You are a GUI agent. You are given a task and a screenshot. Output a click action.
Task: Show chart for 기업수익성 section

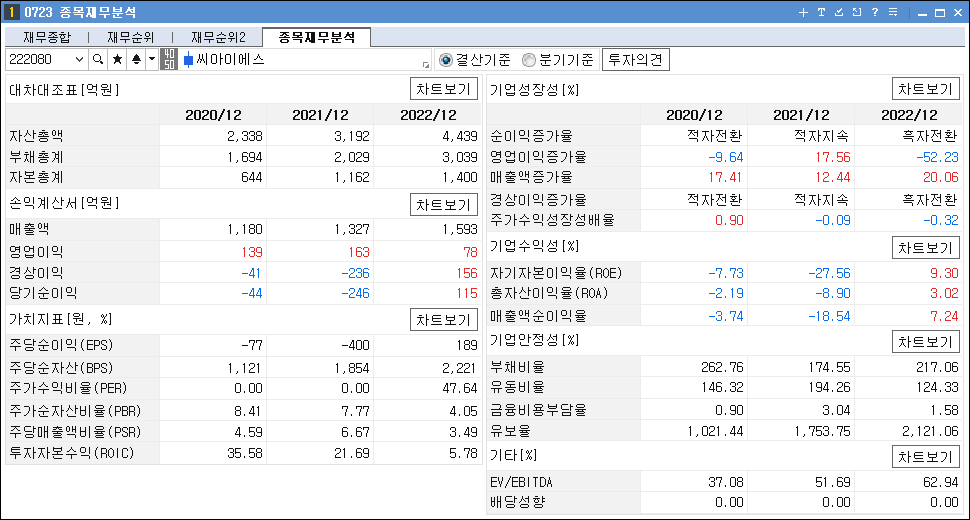point(925,248)
